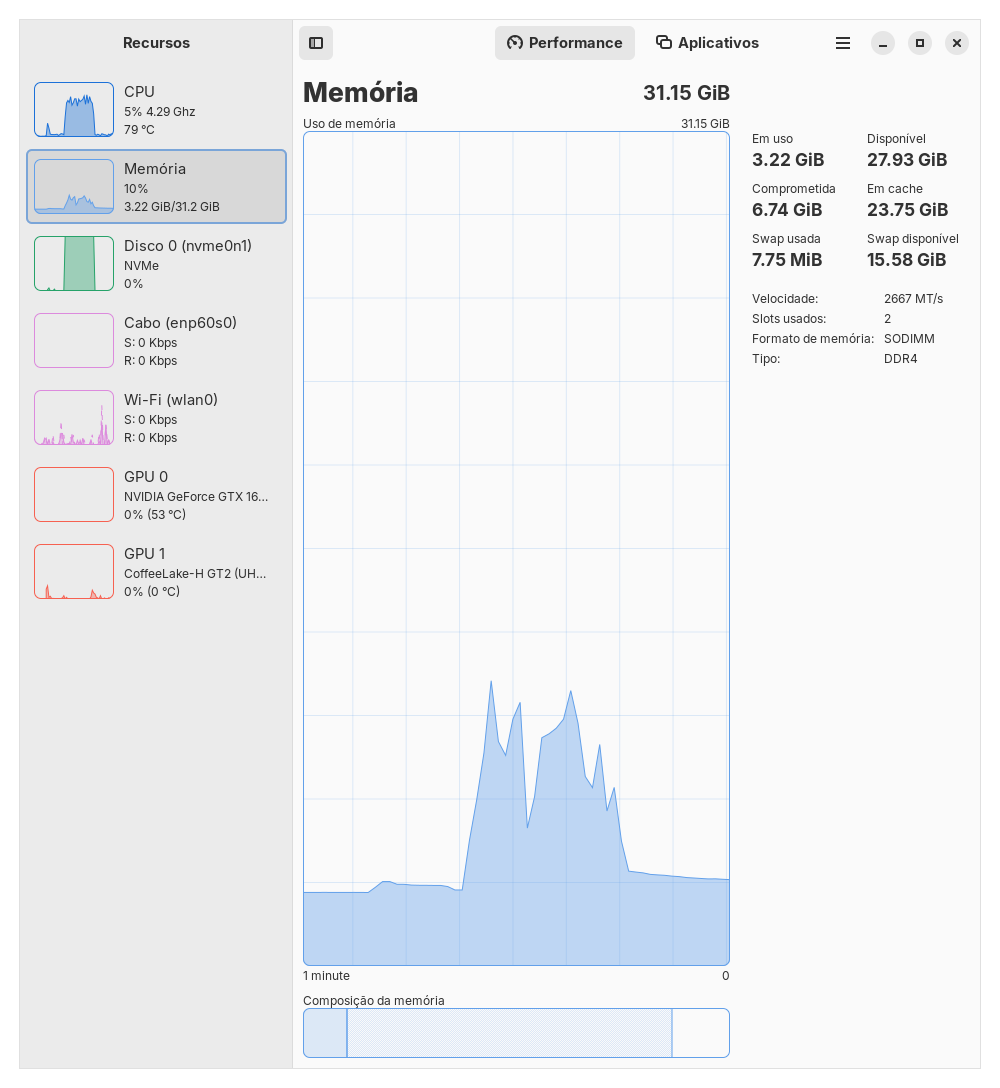This screenshot has height=1088, width=1000.
Task: Click the 79 °C CPU temperature text
Action: [x=139, y=130]
